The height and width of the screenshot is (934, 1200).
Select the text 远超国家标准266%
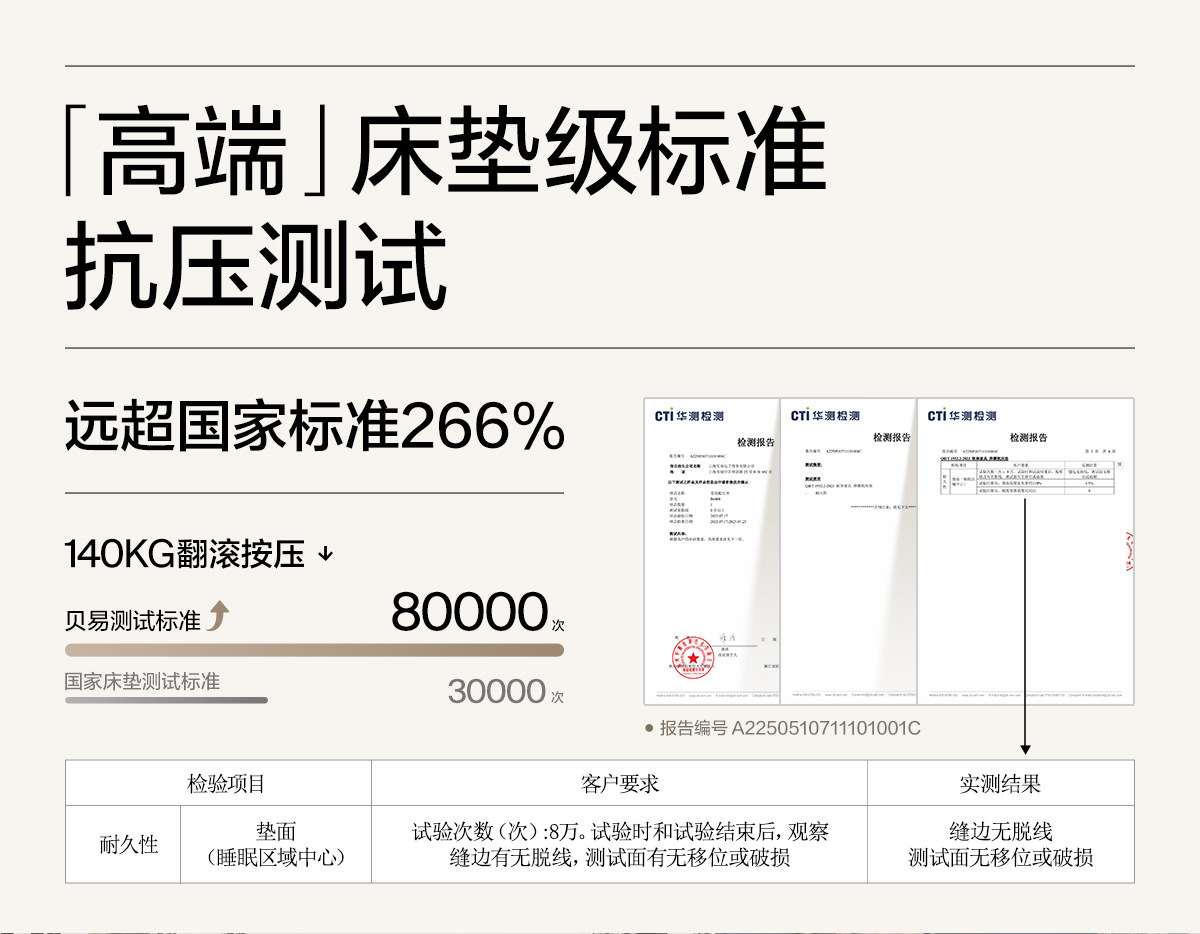[314, 428]
